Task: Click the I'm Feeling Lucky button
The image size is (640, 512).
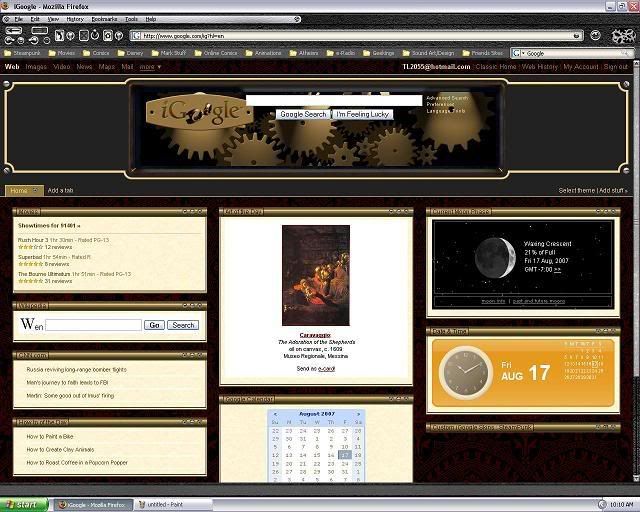Action: point(362,114)
